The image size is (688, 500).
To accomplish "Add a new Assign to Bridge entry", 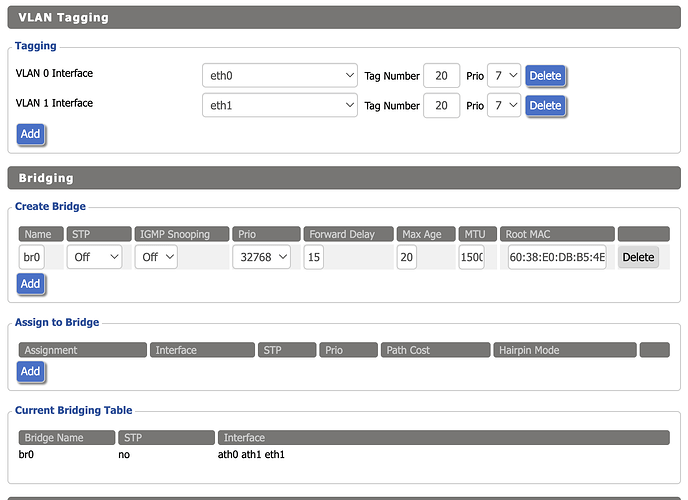I will coord(31,371).
